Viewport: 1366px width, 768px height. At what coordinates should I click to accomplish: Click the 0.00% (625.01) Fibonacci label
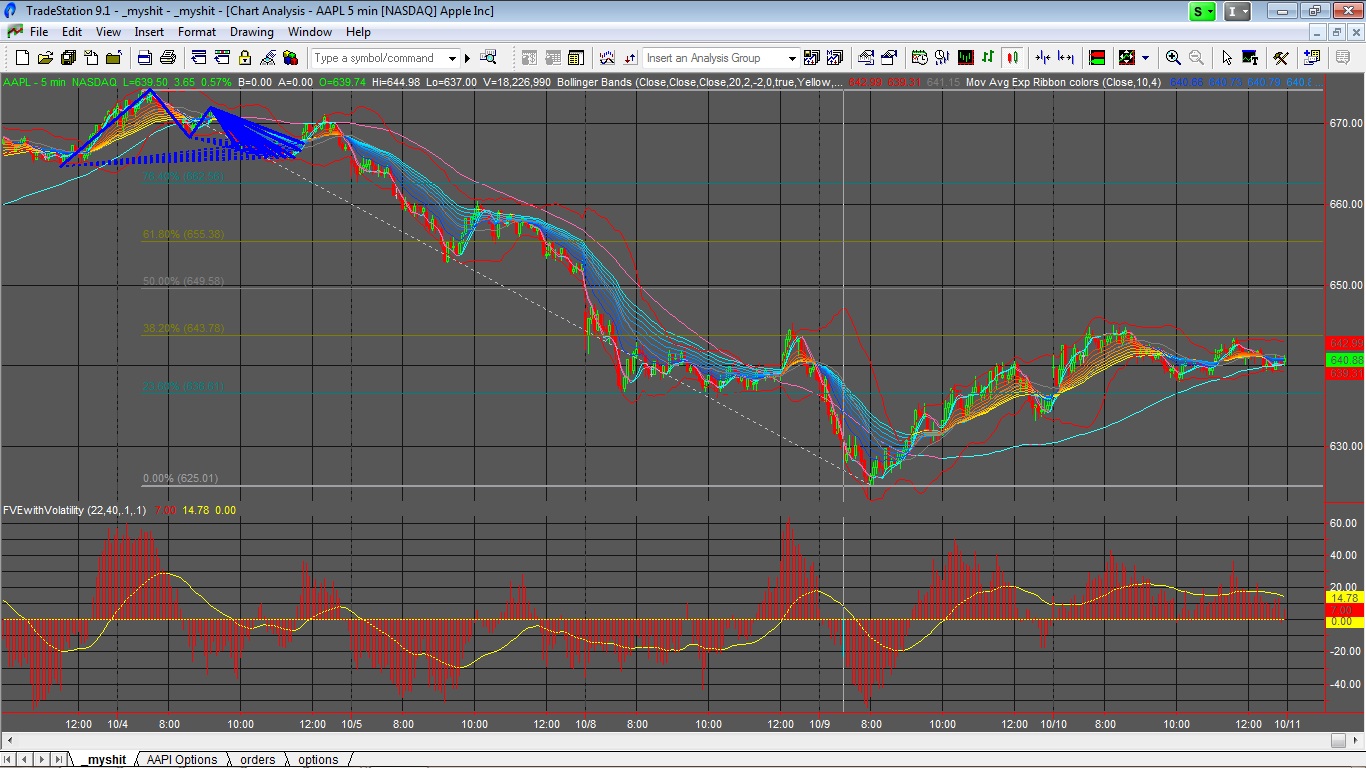tap(180, 478)
